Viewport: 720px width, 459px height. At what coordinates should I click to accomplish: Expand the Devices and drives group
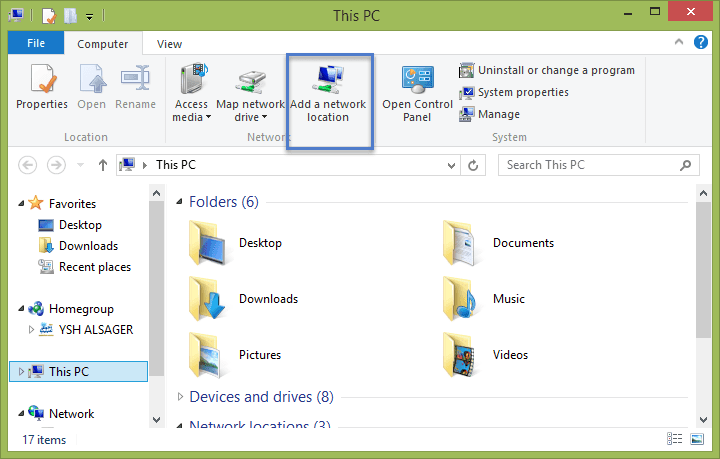[180, 397]
